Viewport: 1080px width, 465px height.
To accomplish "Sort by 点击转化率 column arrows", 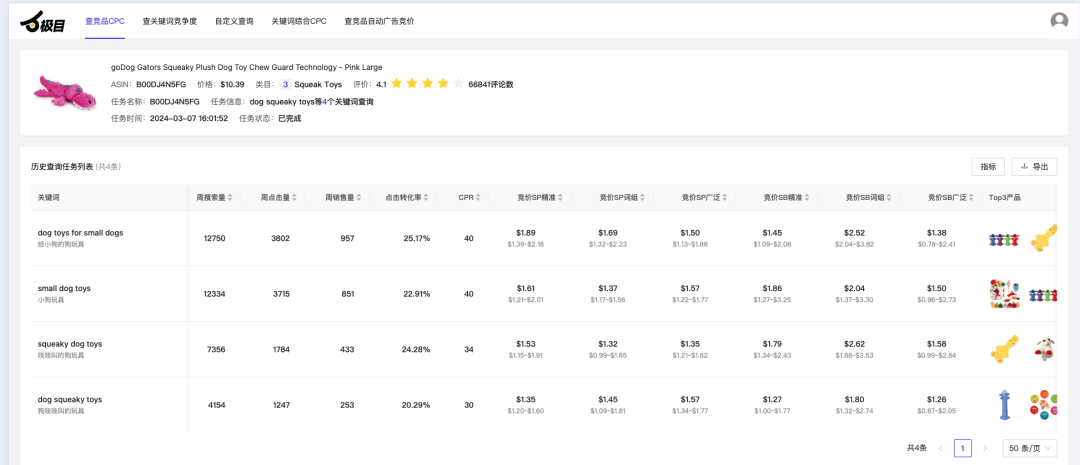I will coord(426,198).
